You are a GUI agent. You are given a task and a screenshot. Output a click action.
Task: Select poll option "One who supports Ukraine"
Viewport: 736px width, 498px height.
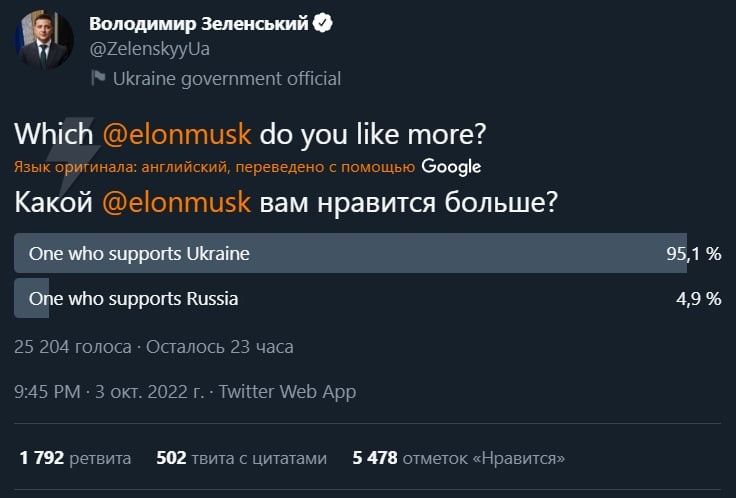point(139,254)
